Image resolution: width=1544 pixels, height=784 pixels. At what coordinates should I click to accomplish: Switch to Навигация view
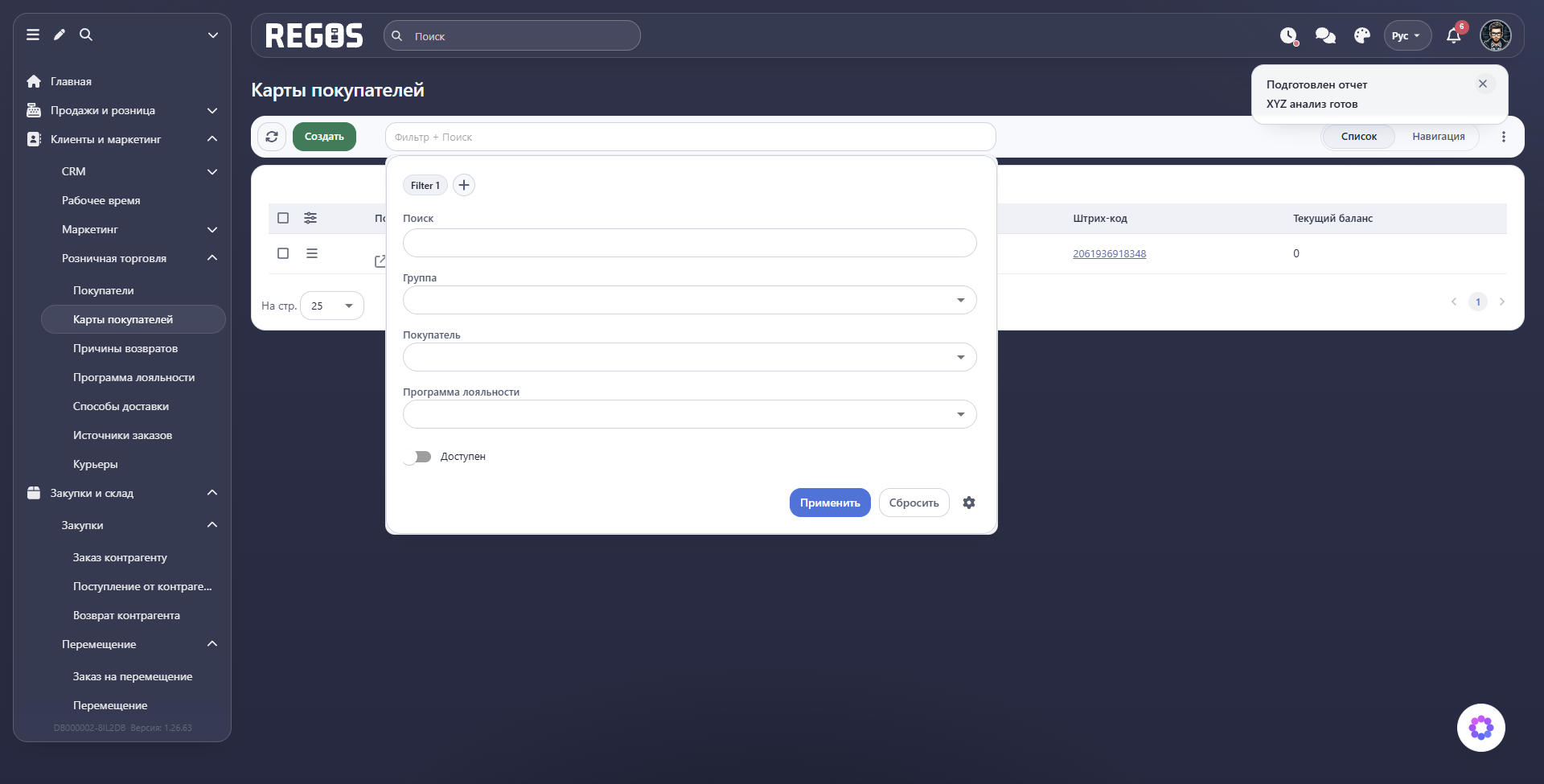tap(1439, 137)
